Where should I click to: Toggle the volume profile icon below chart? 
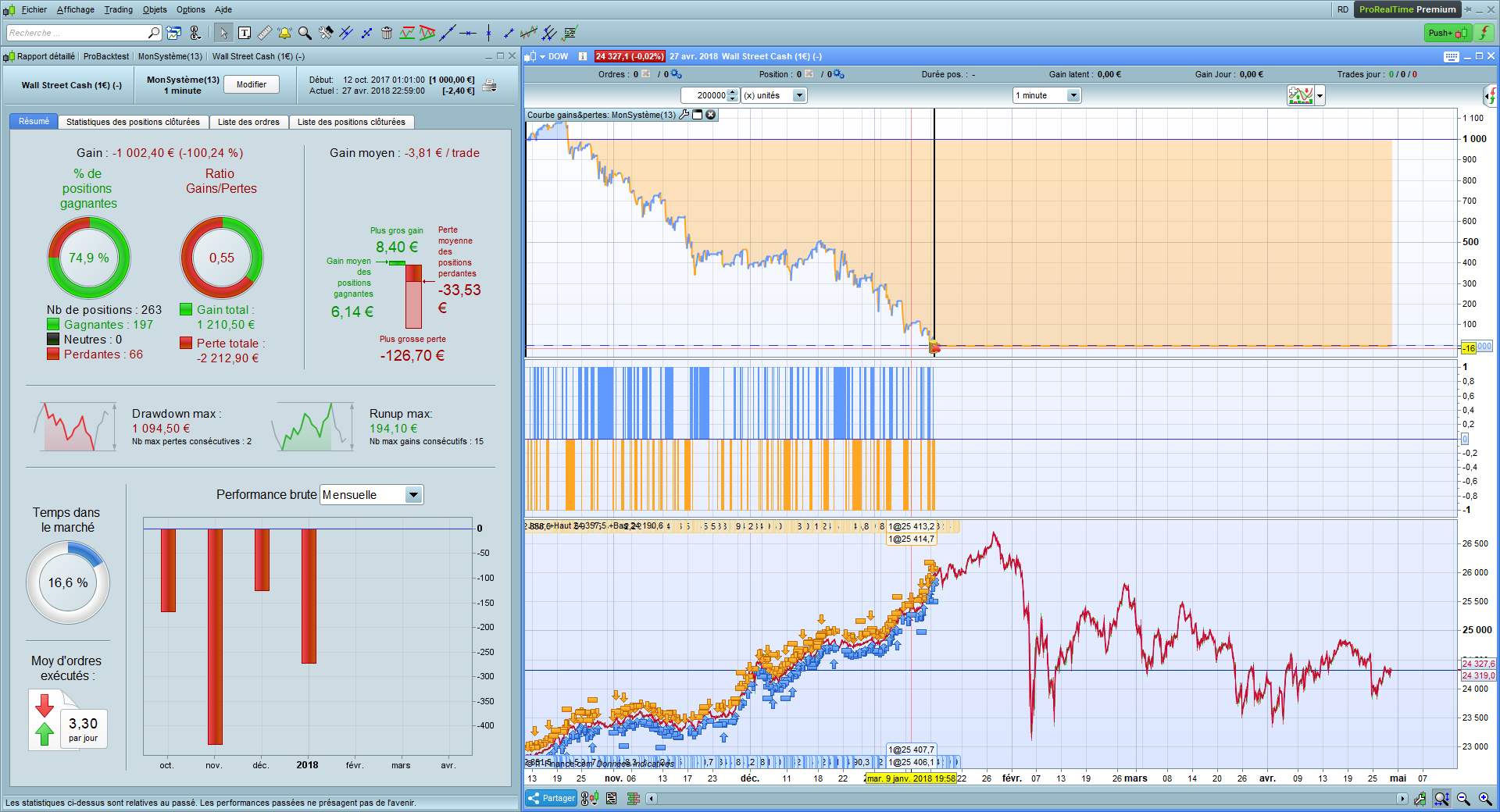[x=634, y=798]
